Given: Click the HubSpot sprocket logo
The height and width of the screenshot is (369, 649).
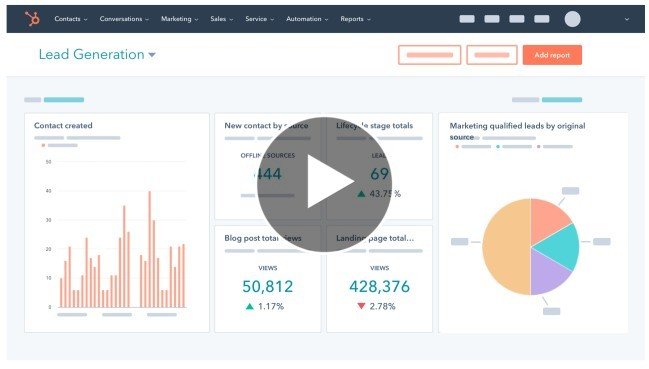Looking at the screenshot, I should pos(32,19).
